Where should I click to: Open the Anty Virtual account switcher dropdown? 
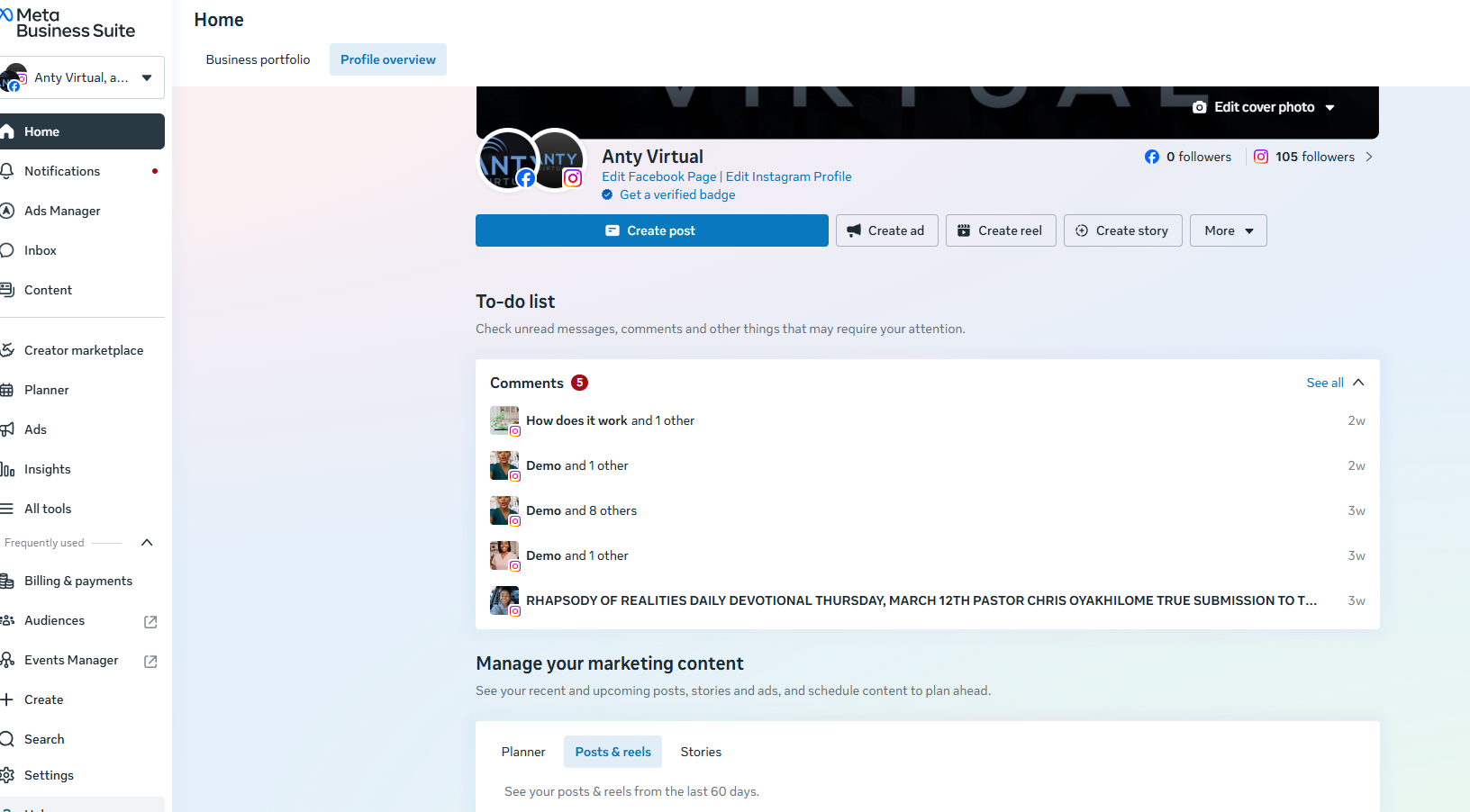(x=82, y=77)
